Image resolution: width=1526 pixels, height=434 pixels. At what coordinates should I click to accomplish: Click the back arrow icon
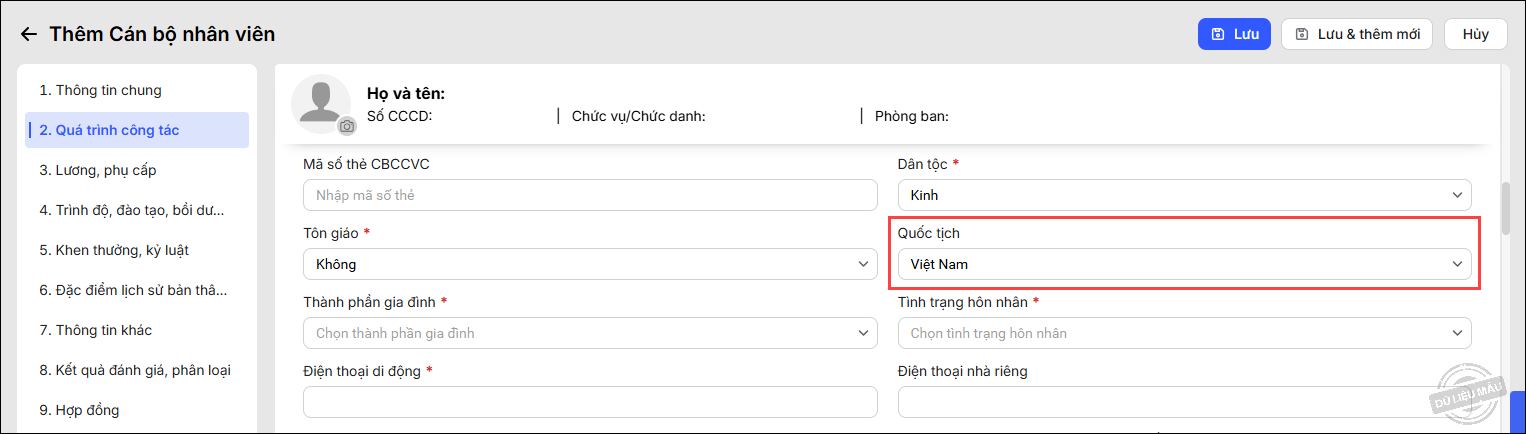click(28, 35)
